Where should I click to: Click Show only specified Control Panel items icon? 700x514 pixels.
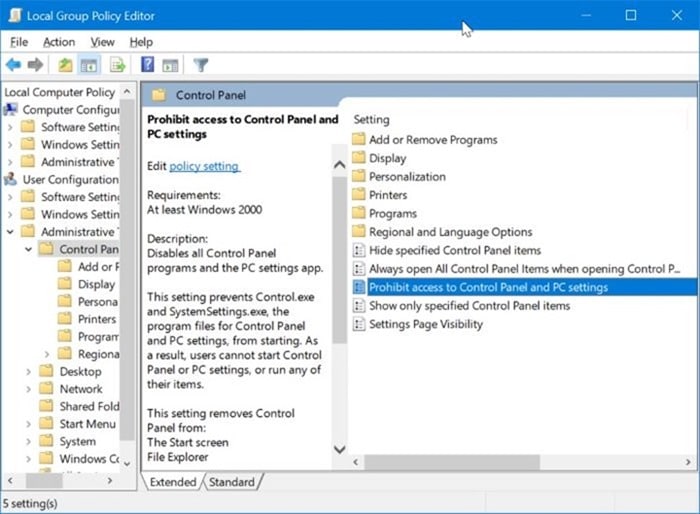(x=358, y=305)
